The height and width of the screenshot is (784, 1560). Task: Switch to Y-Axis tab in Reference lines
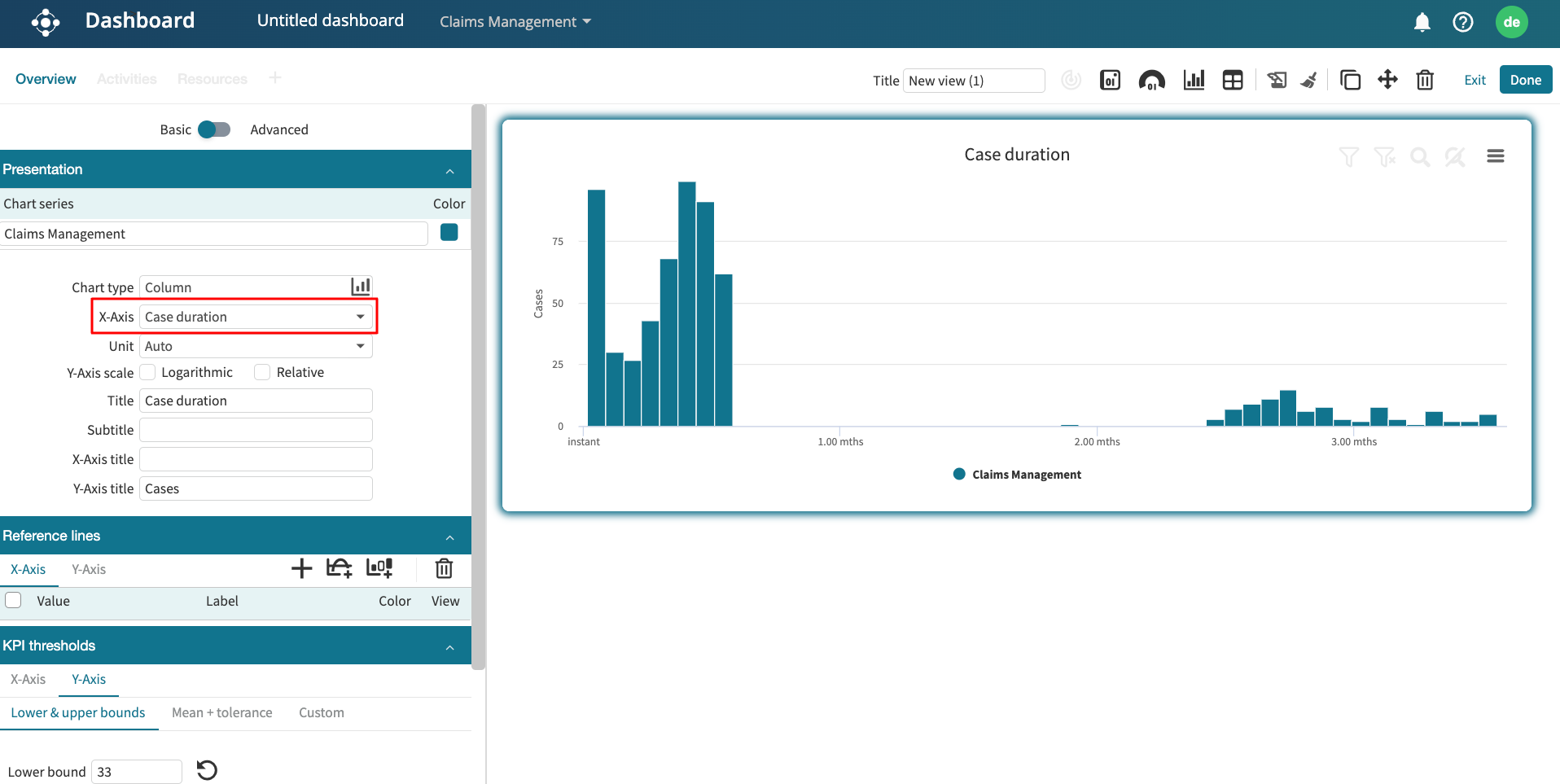pos(89,569)
